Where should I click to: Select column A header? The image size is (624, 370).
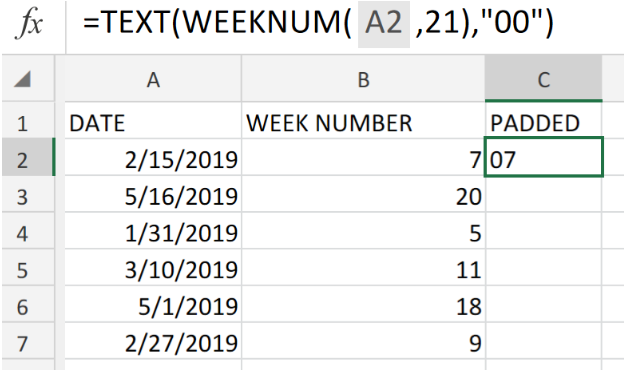pos(153,79)
